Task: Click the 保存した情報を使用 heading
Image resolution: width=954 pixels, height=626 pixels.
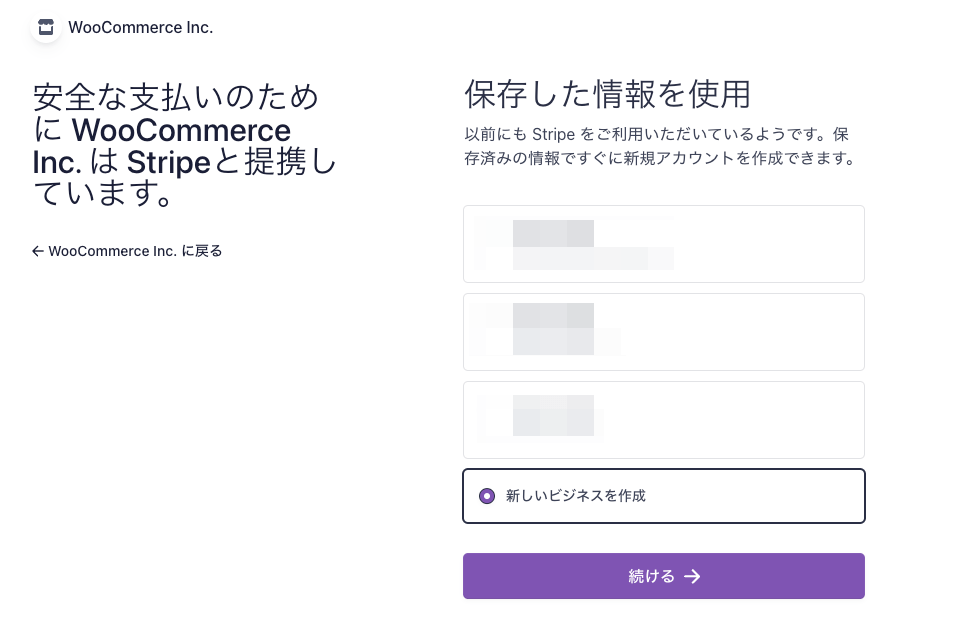Action: 607,94
